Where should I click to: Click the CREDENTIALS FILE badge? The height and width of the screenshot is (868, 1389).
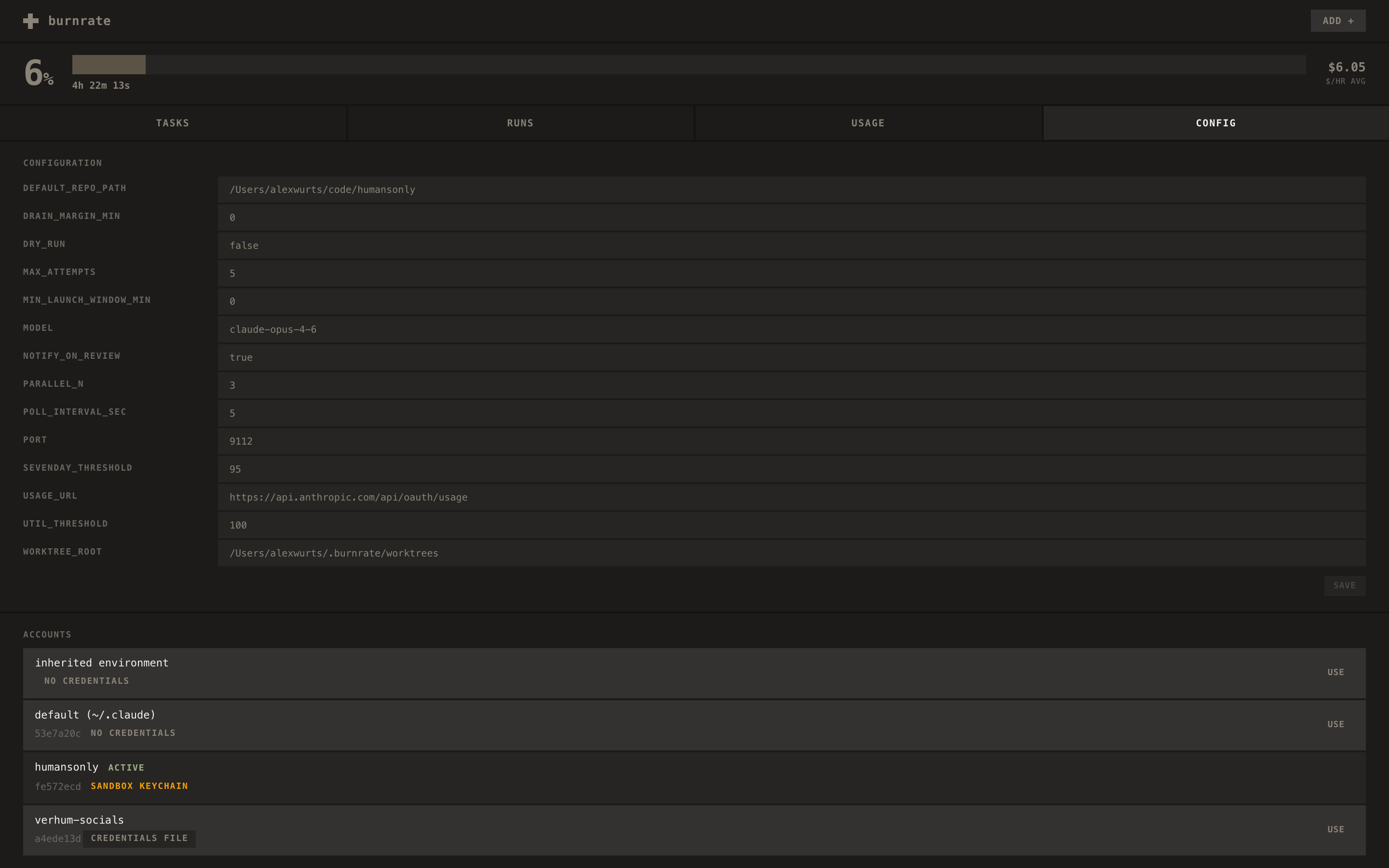pos(139,838)
